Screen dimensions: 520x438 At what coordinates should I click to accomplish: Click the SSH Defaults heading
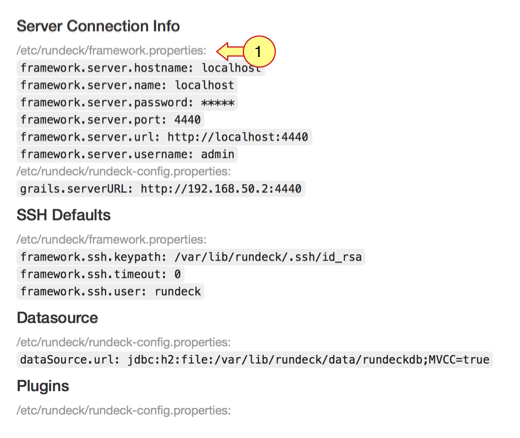(x=64, y=215)
